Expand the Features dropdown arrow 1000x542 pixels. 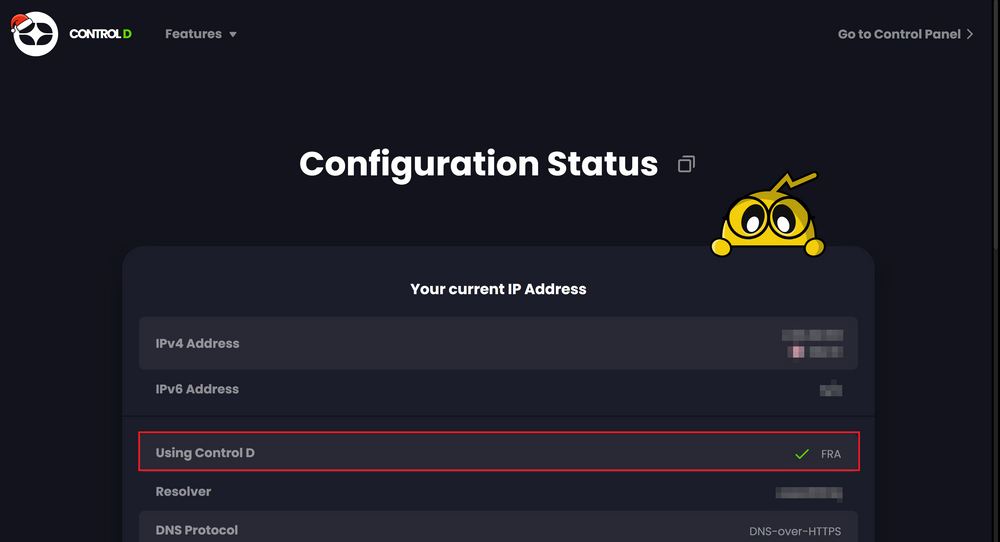click(x=233, y=34)
